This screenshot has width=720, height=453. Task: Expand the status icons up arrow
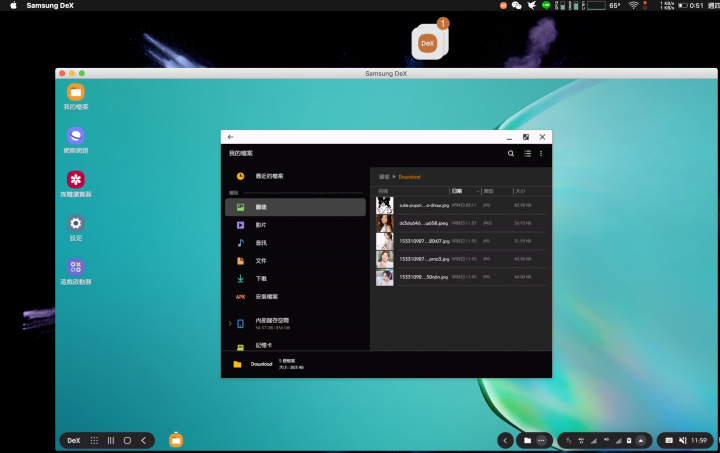pyautogui.click(x=641, y=441)
